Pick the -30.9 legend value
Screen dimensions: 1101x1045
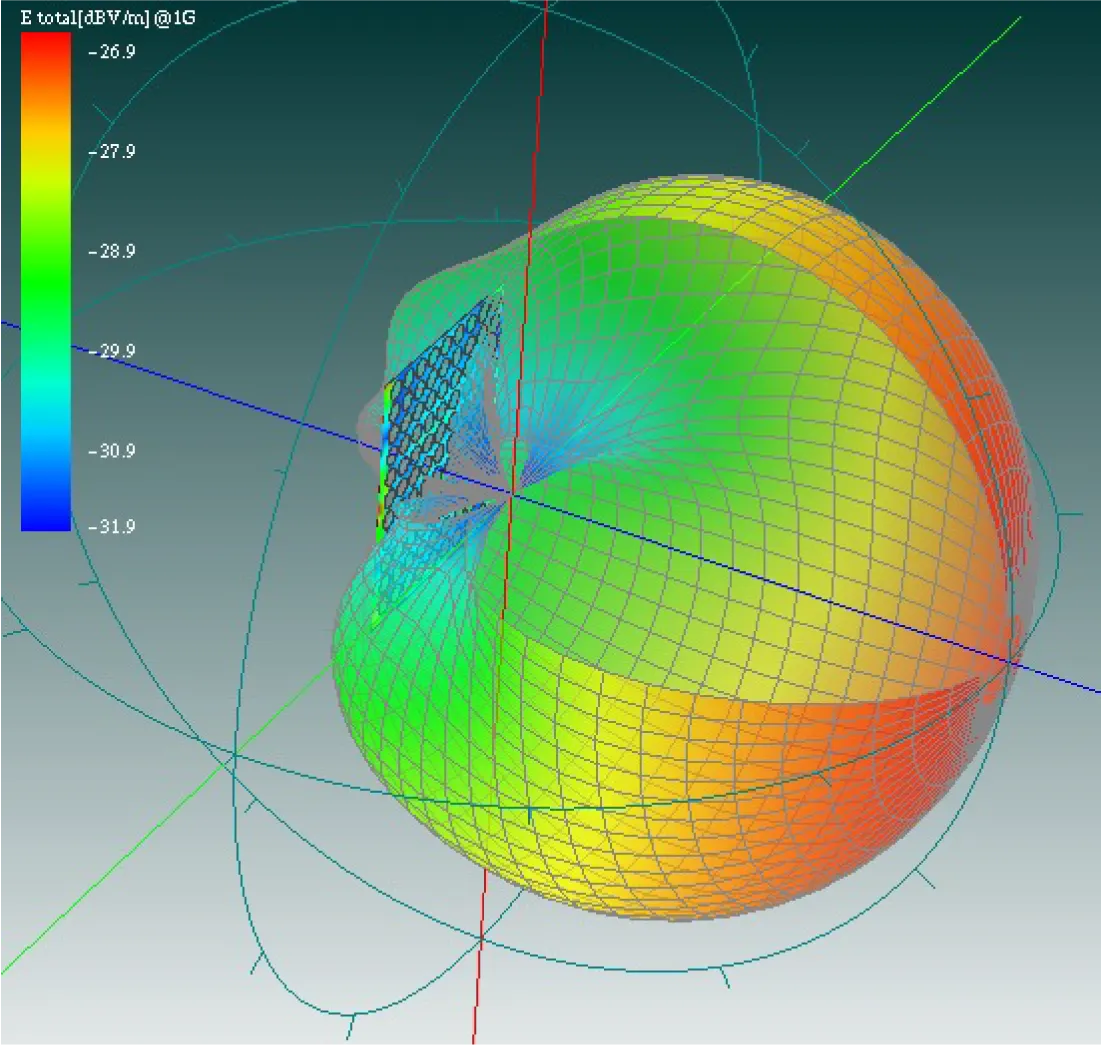click(111, 451)
